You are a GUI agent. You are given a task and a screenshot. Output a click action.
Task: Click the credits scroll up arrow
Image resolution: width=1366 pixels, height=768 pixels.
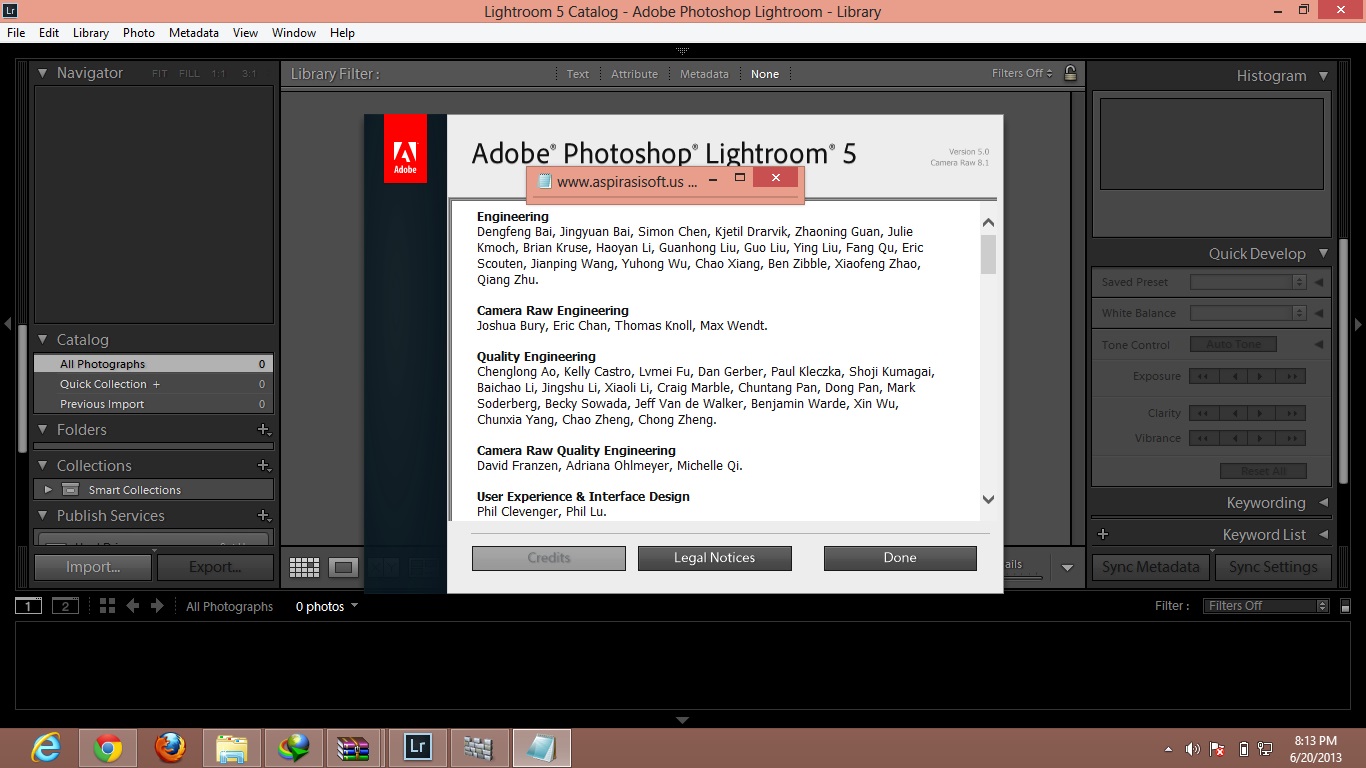click(x=988, y=223)
